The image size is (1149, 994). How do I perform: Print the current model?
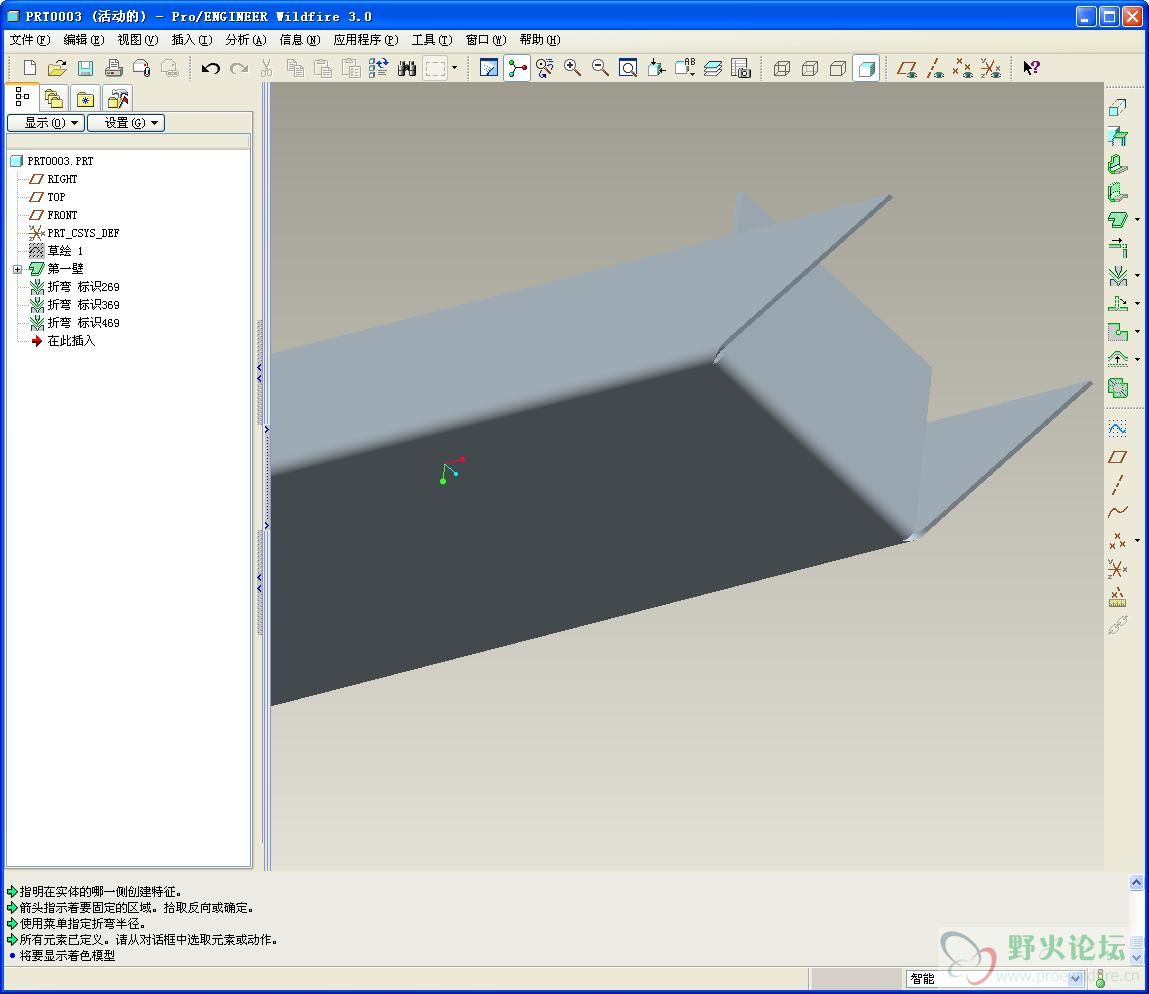coord(113,68)
